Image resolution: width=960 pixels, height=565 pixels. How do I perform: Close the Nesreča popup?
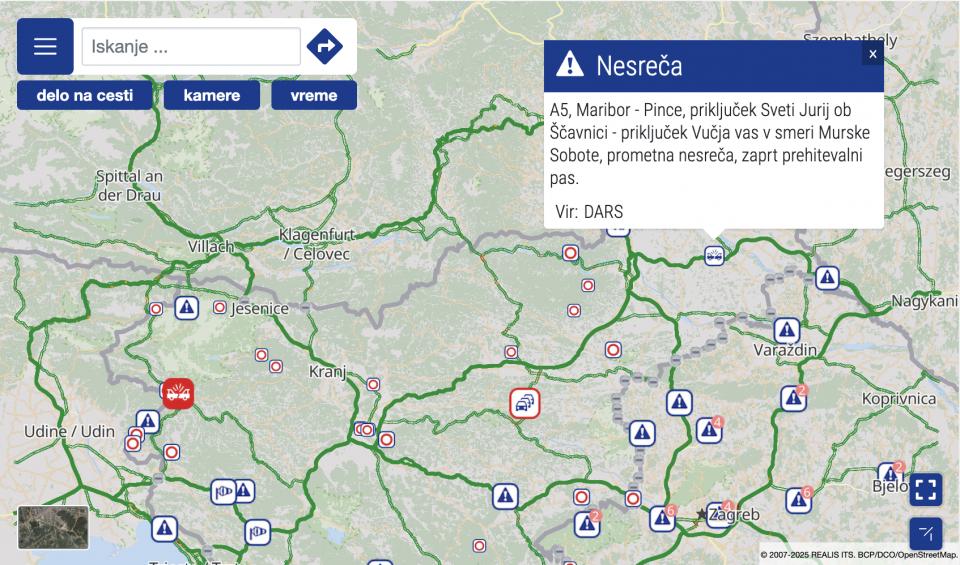coord(872,54)
